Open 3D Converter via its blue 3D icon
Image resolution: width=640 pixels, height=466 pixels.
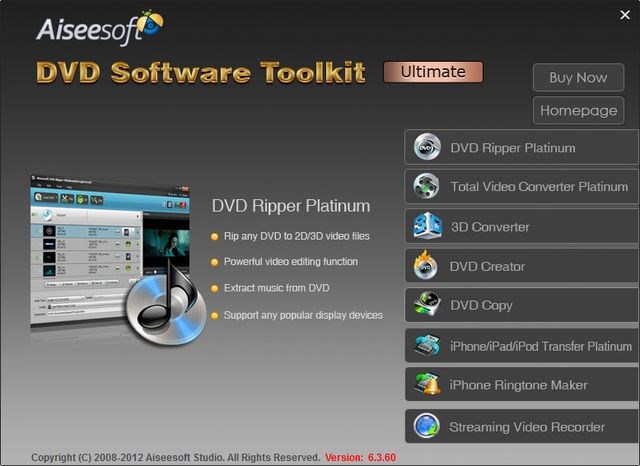(x=427, y=227)
